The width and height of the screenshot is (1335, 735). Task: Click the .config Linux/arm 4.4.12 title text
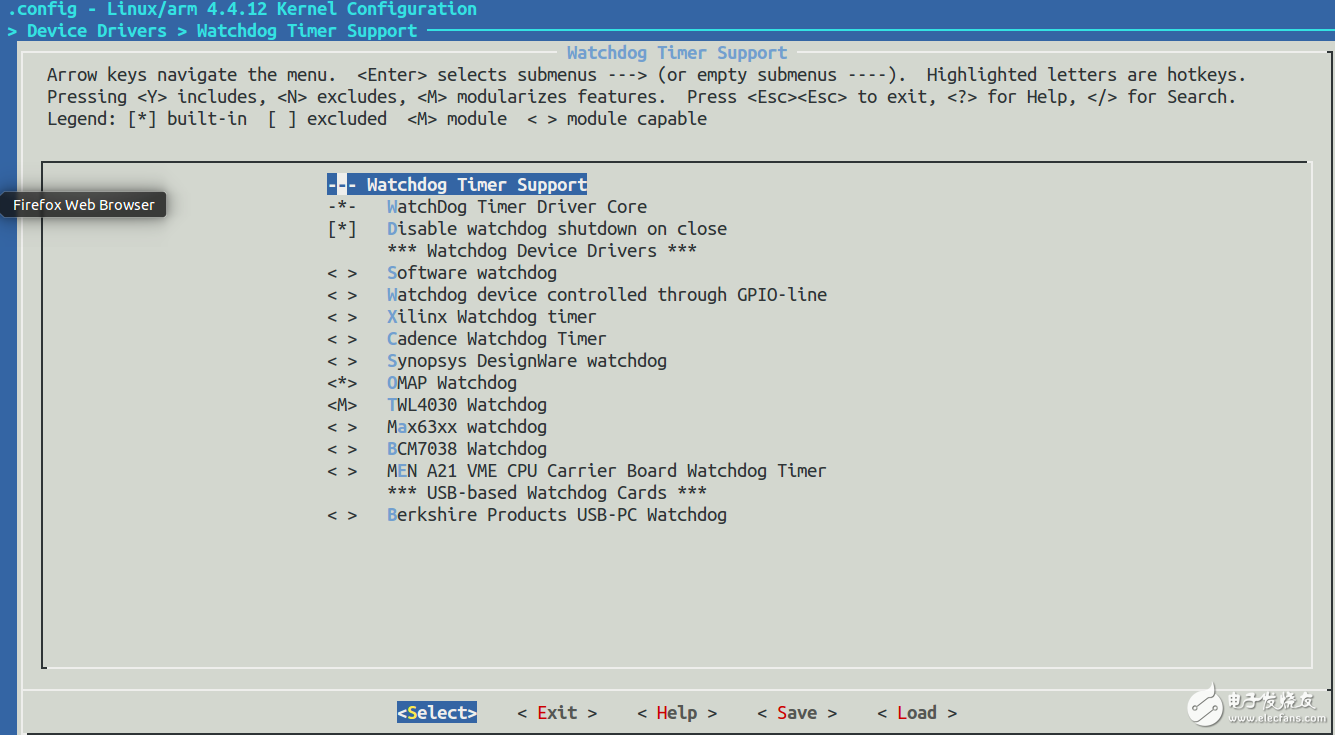tap(242, 9)
